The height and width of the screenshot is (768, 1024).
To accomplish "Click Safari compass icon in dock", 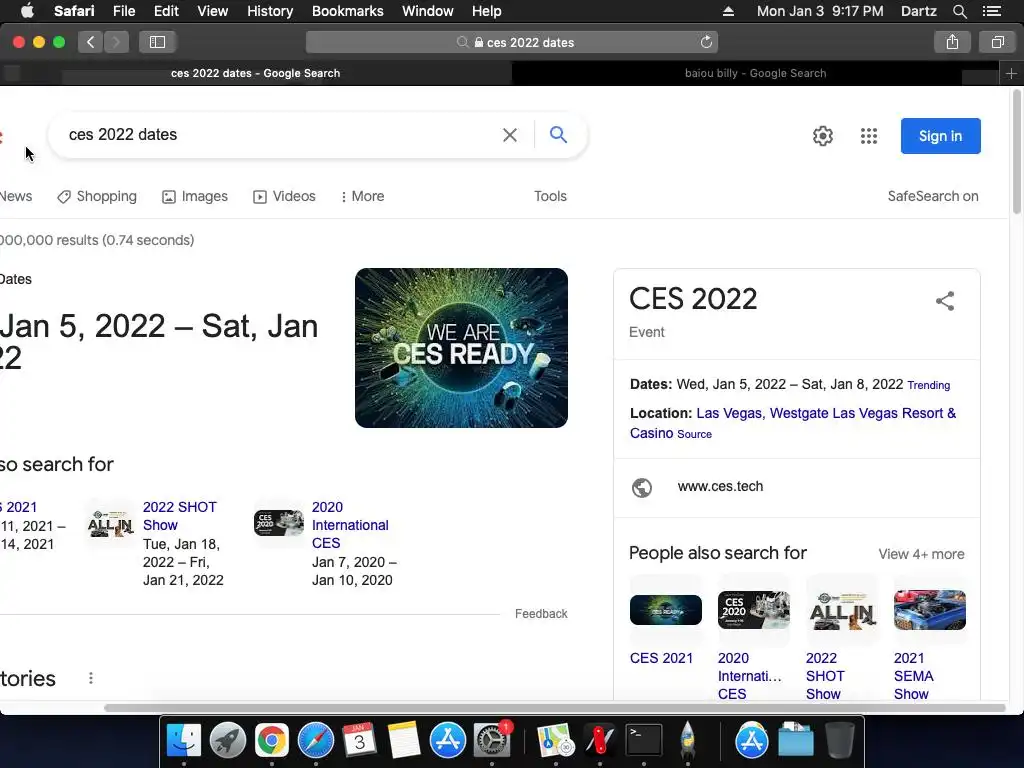I will 315,740.
